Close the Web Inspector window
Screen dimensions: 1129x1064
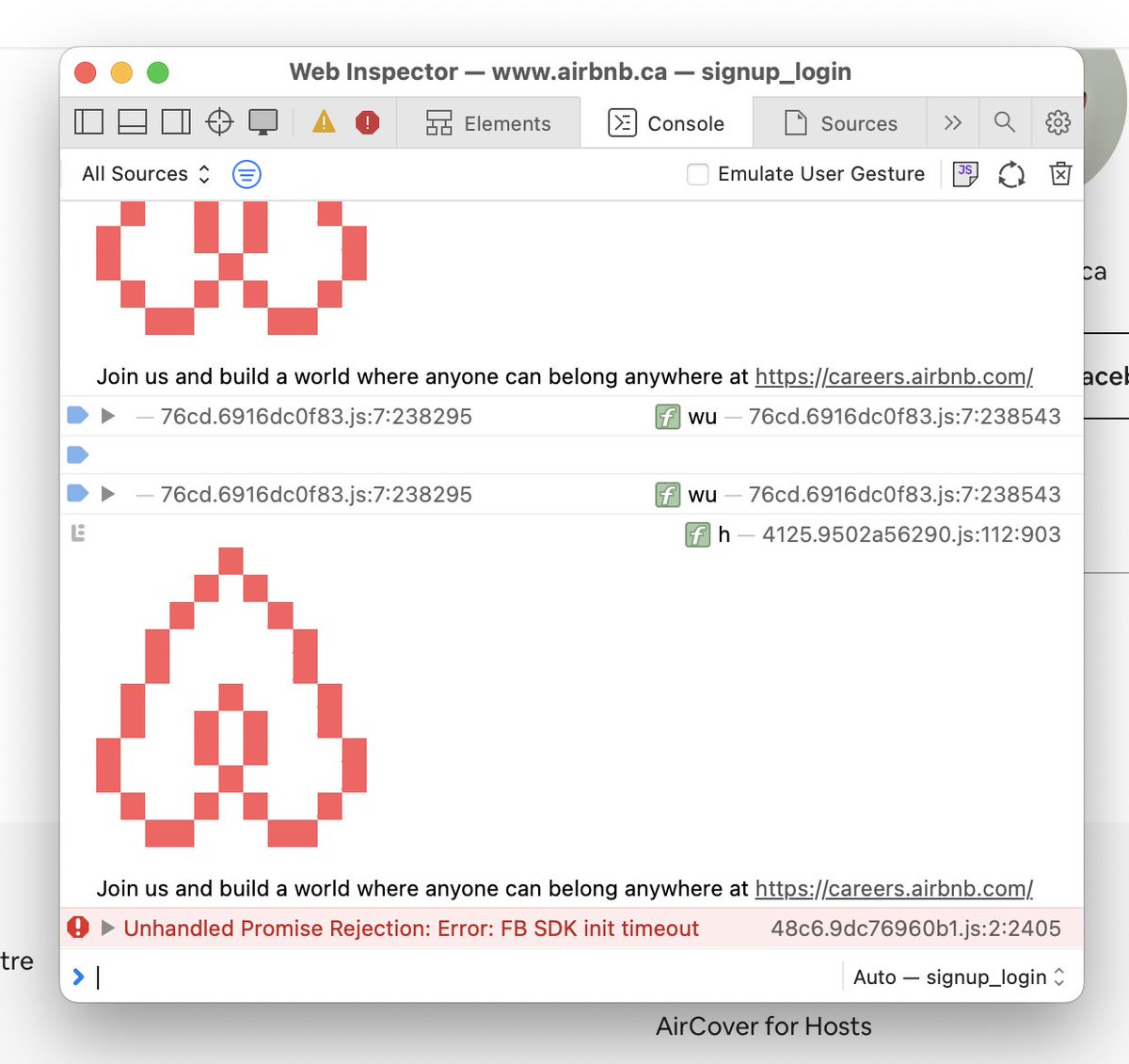coord(86,71)
